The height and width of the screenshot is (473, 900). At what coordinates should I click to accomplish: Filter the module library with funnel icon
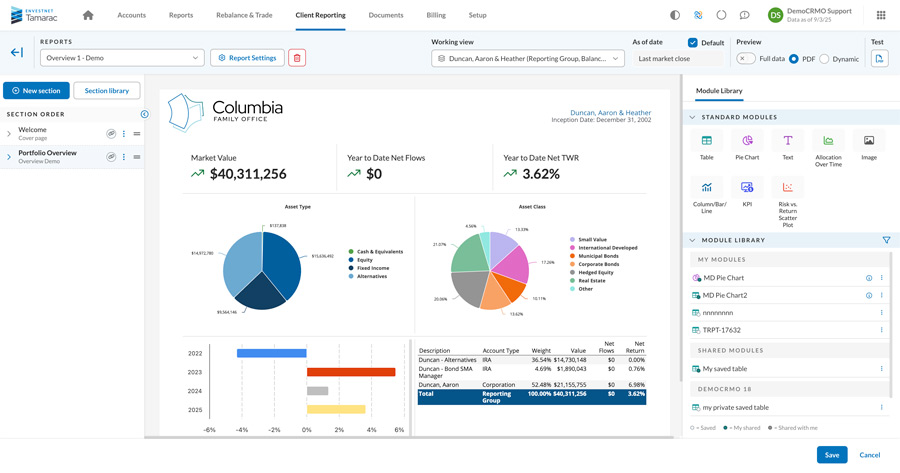pyautogui.click(x=886, y=240)
